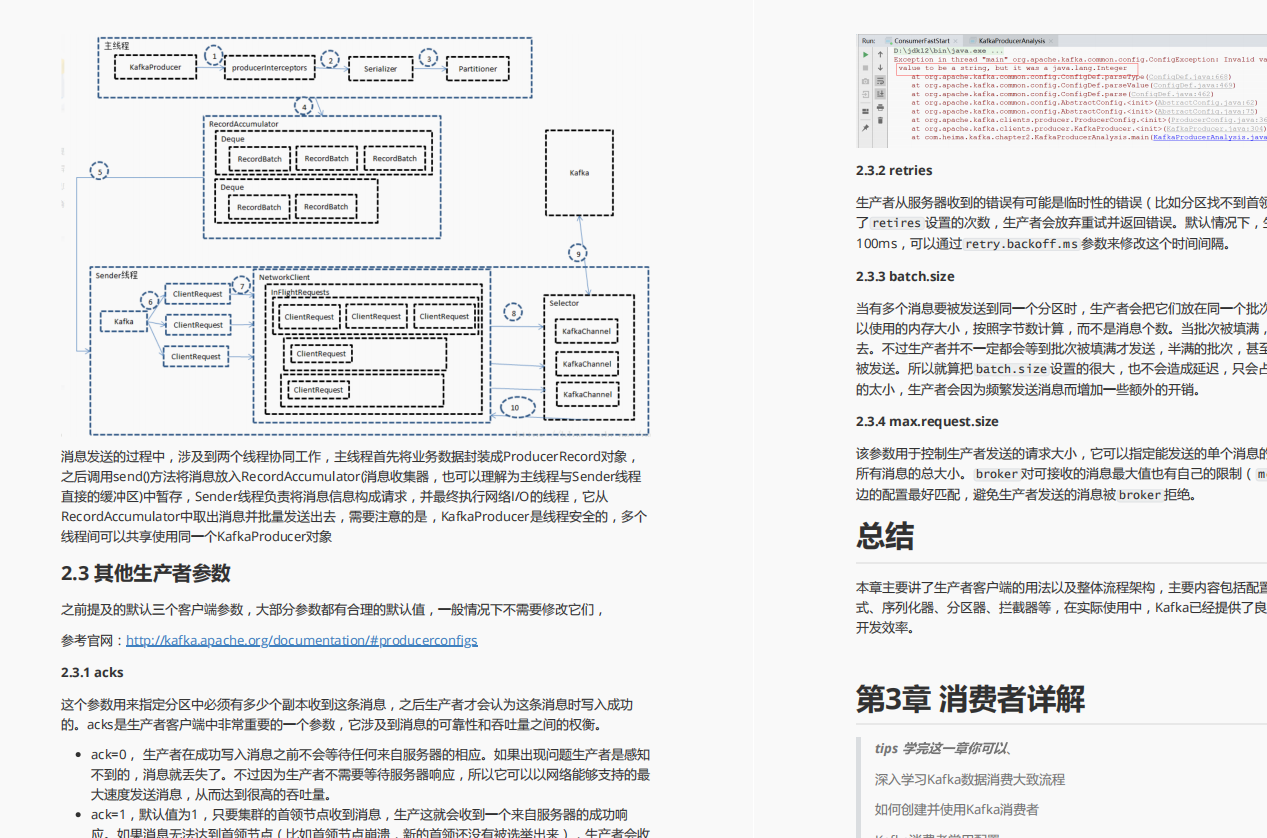Click the Selector label in the diagram
This screenshot has width=1267, height=838.
564,303
